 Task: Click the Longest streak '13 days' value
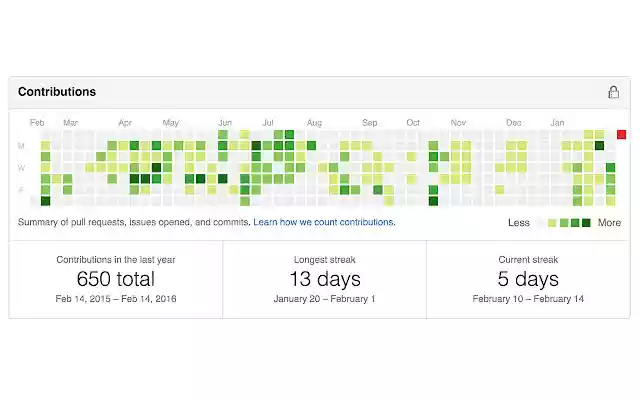click(324, 279)
